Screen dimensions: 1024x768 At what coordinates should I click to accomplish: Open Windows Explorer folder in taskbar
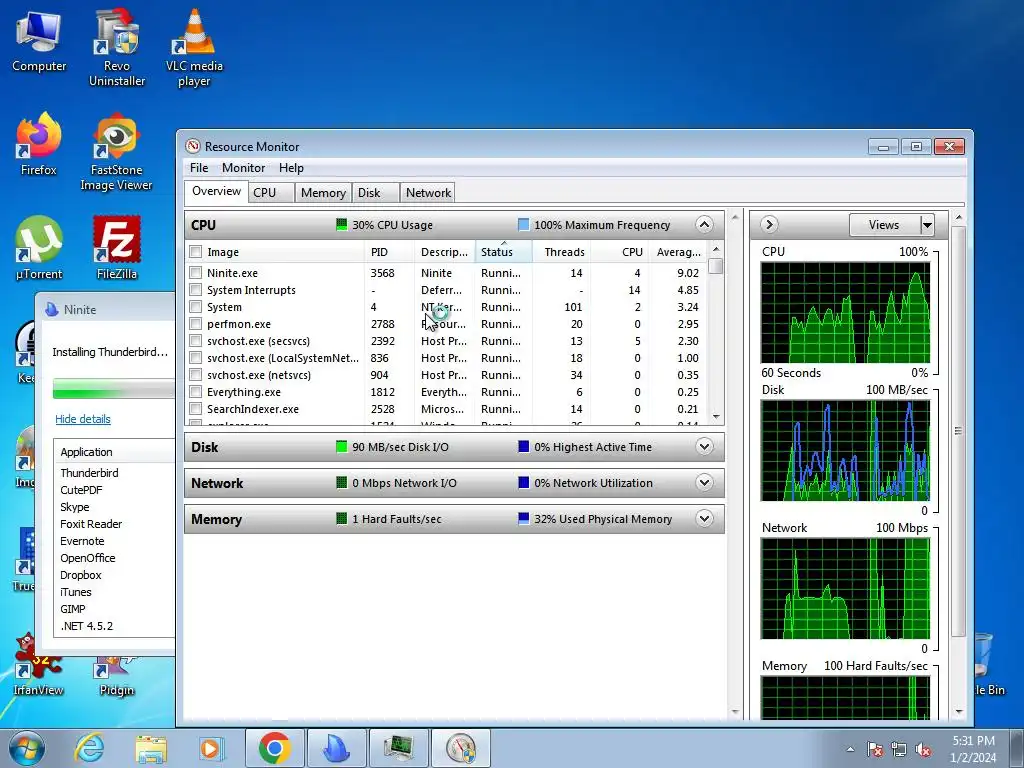coord(151,748)
